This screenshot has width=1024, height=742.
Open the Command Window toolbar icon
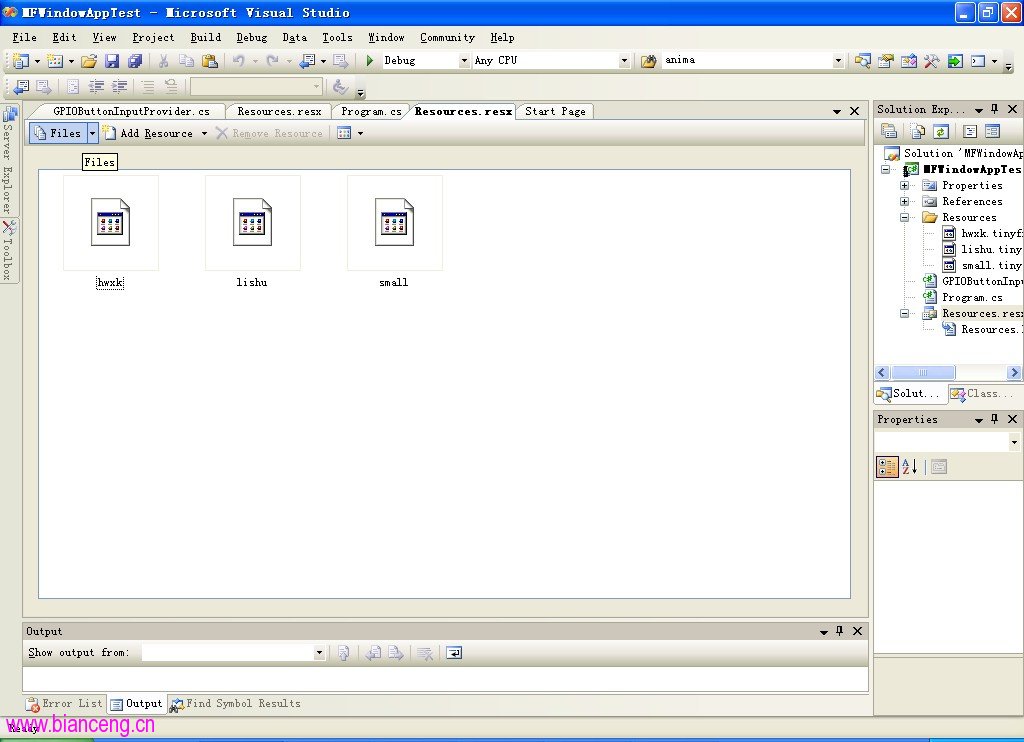pos(978,61)
